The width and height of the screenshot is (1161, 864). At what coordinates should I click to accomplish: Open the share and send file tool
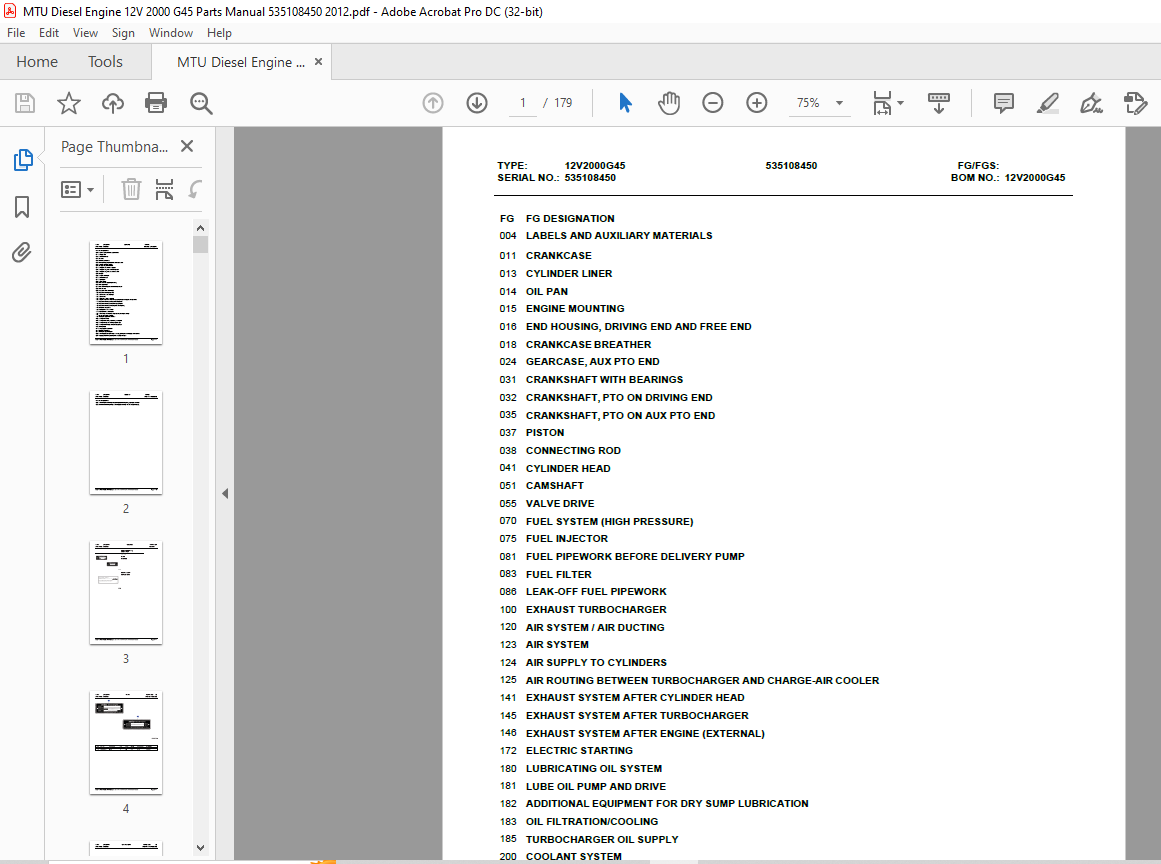[1135, 103]
